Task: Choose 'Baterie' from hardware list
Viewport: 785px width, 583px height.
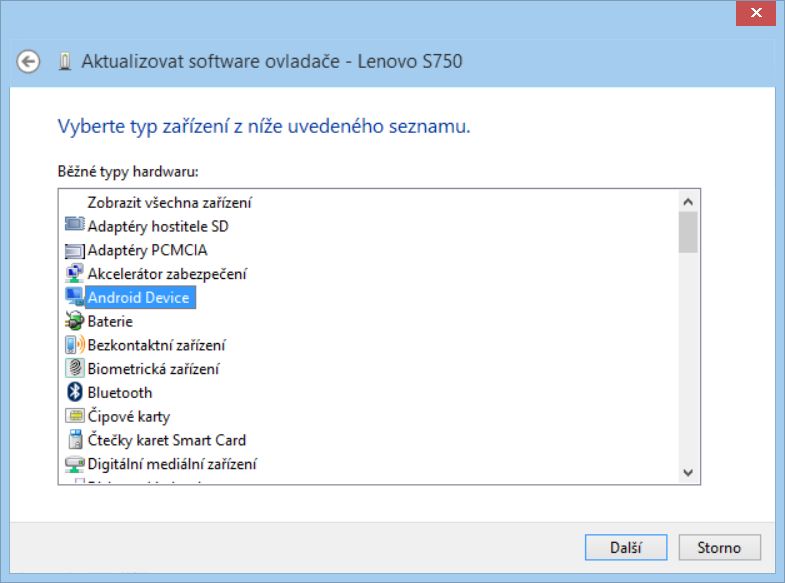Action: (110, 321)
